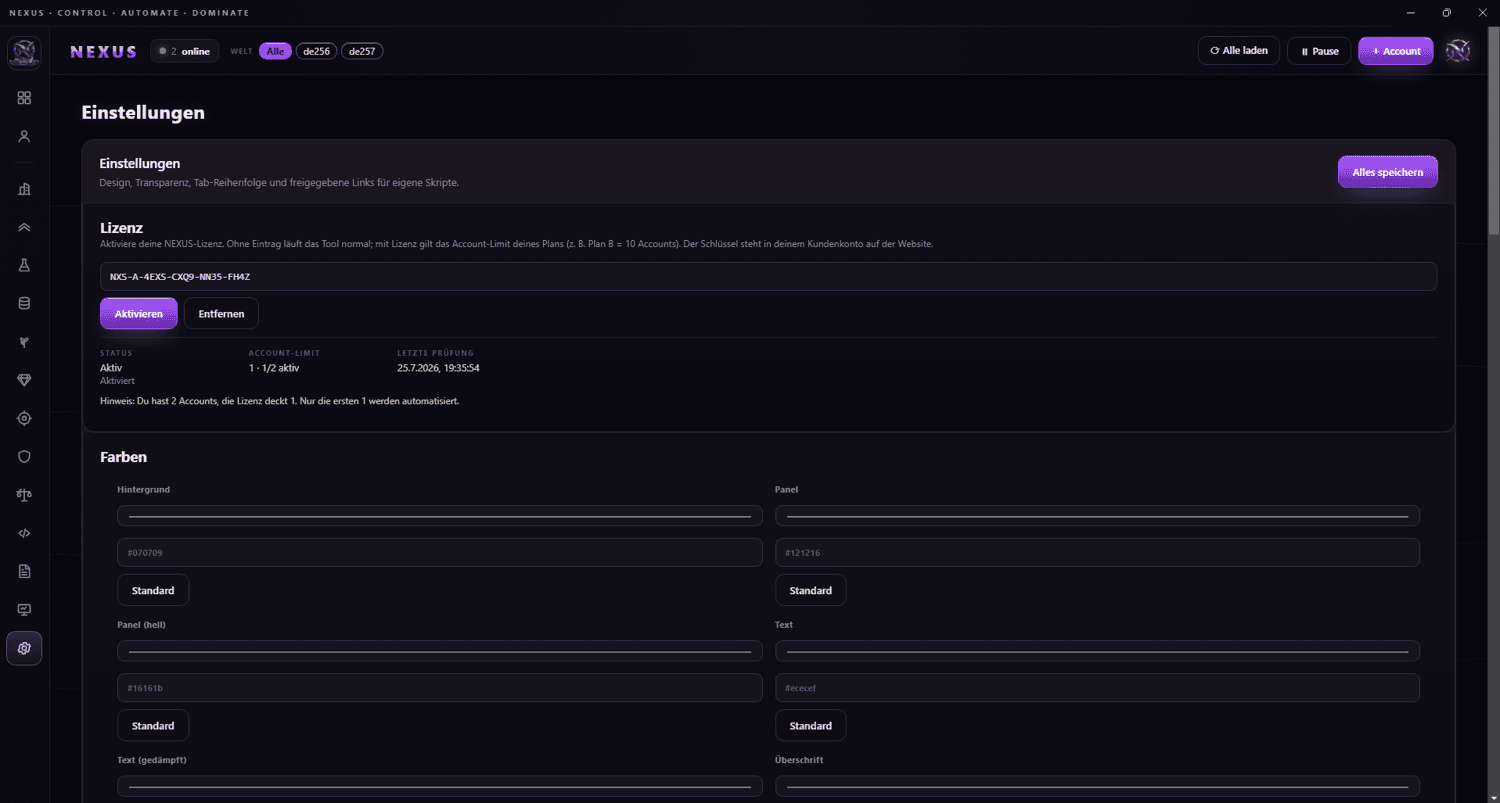Focus the Text hex field #ececef
The image size is (1500, 803).
[1097, 688]
